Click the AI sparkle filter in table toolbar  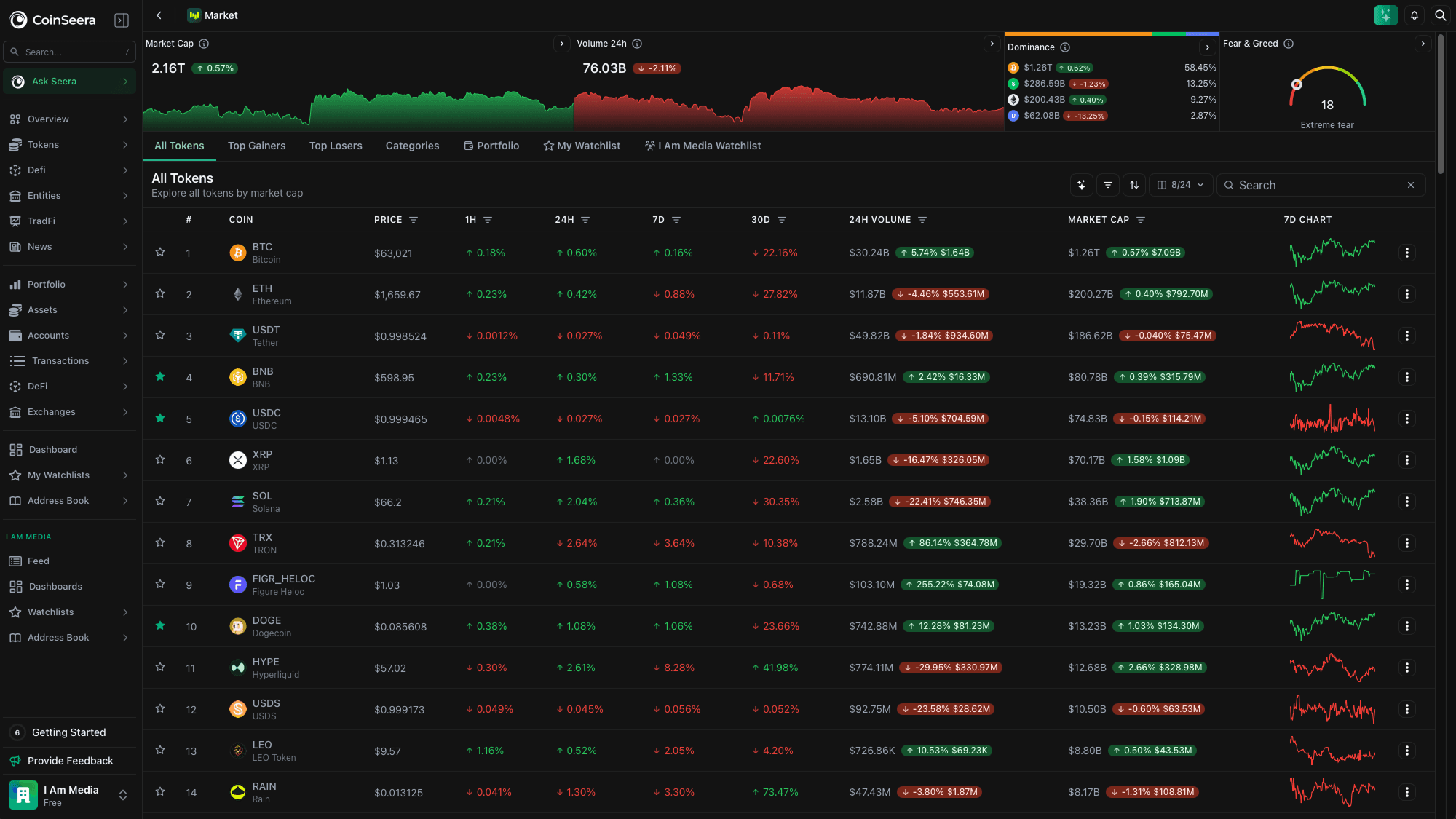1082,185
